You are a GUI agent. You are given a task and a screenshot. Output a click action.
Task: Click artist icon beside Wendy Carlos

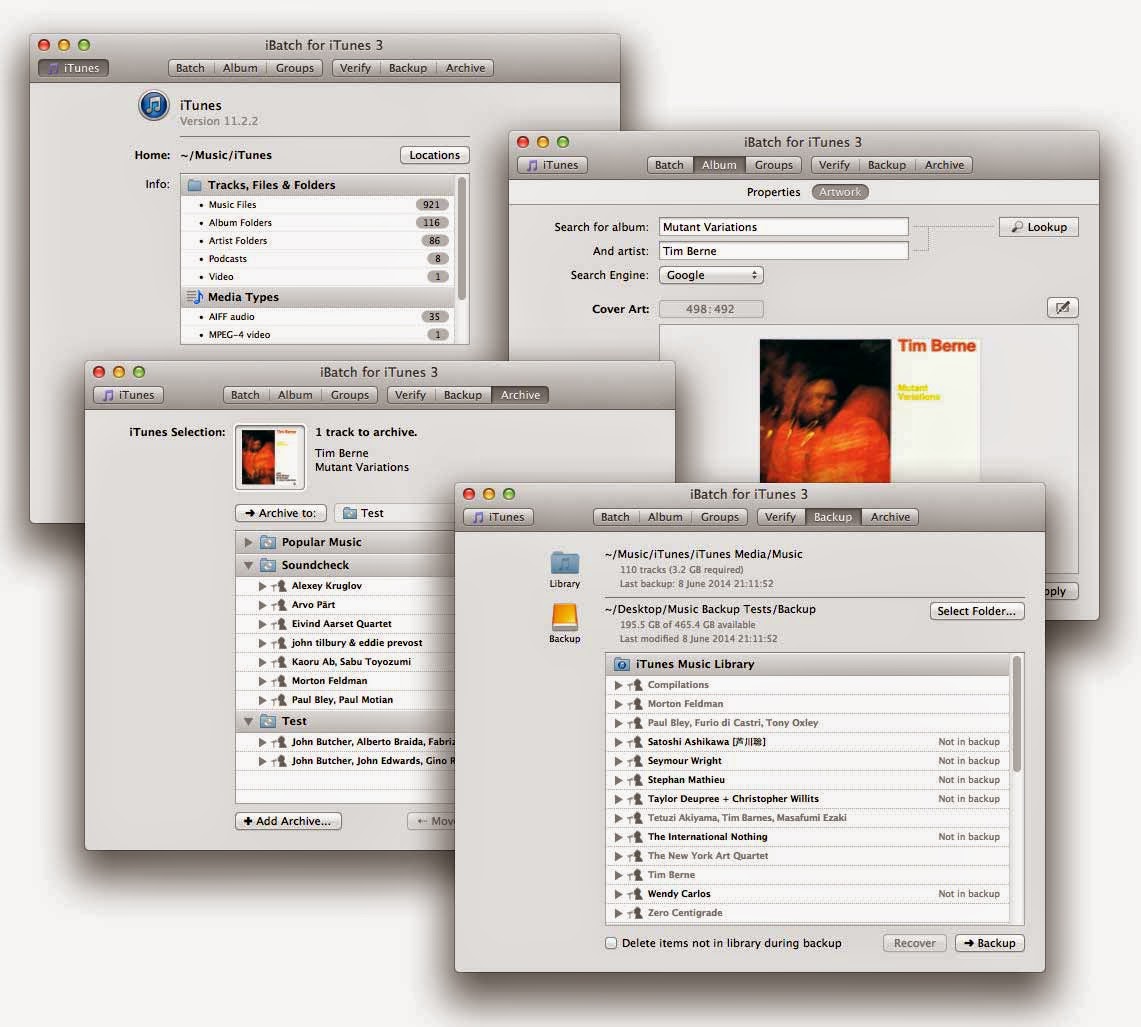[x=635, y=894]
